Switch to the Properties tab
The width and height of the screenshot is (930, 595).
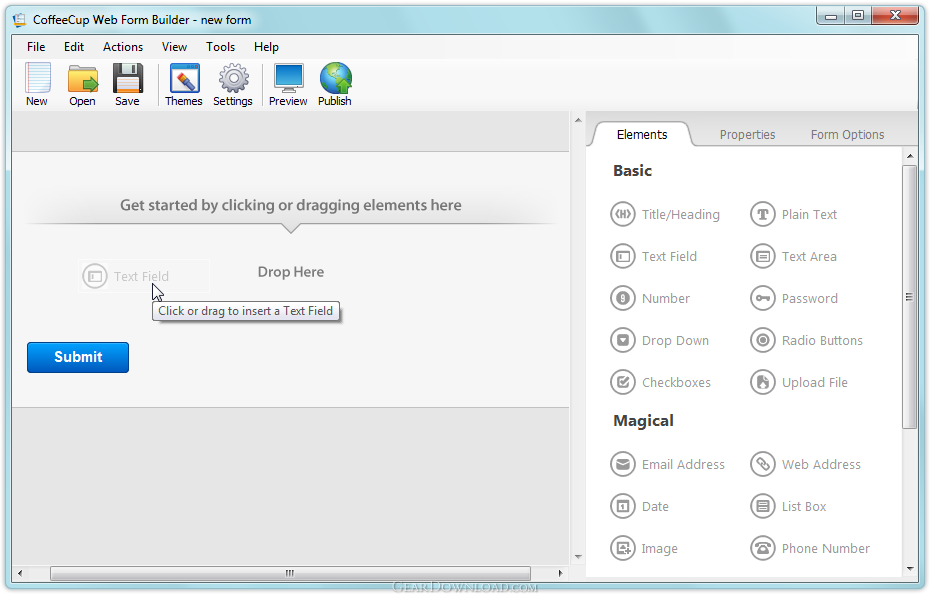click(x=747, y=135)
